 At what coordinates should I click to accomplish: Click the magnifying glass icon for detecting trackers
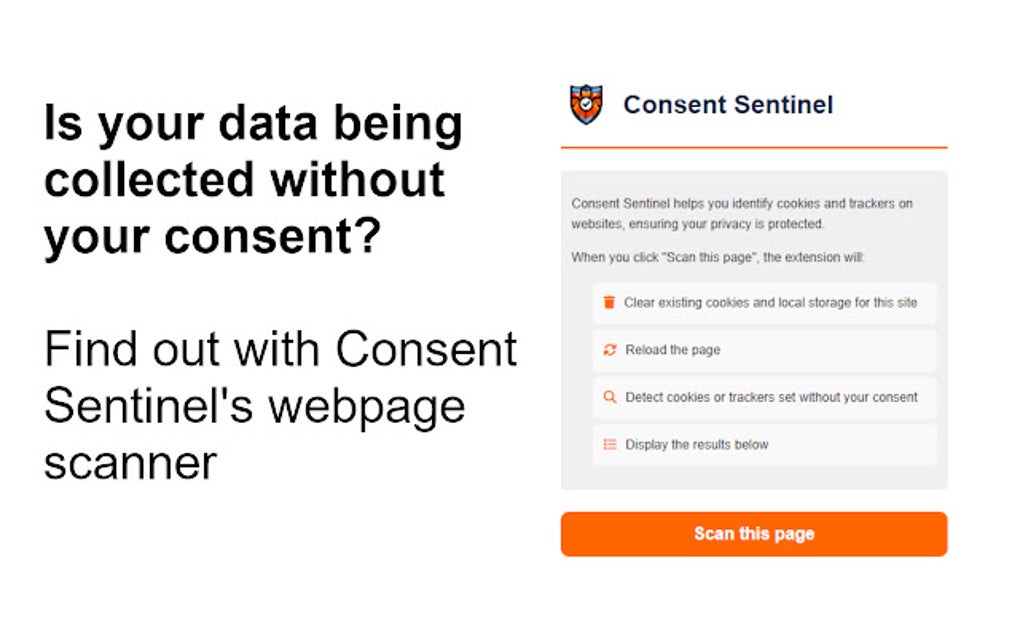[x=608, y=396]
